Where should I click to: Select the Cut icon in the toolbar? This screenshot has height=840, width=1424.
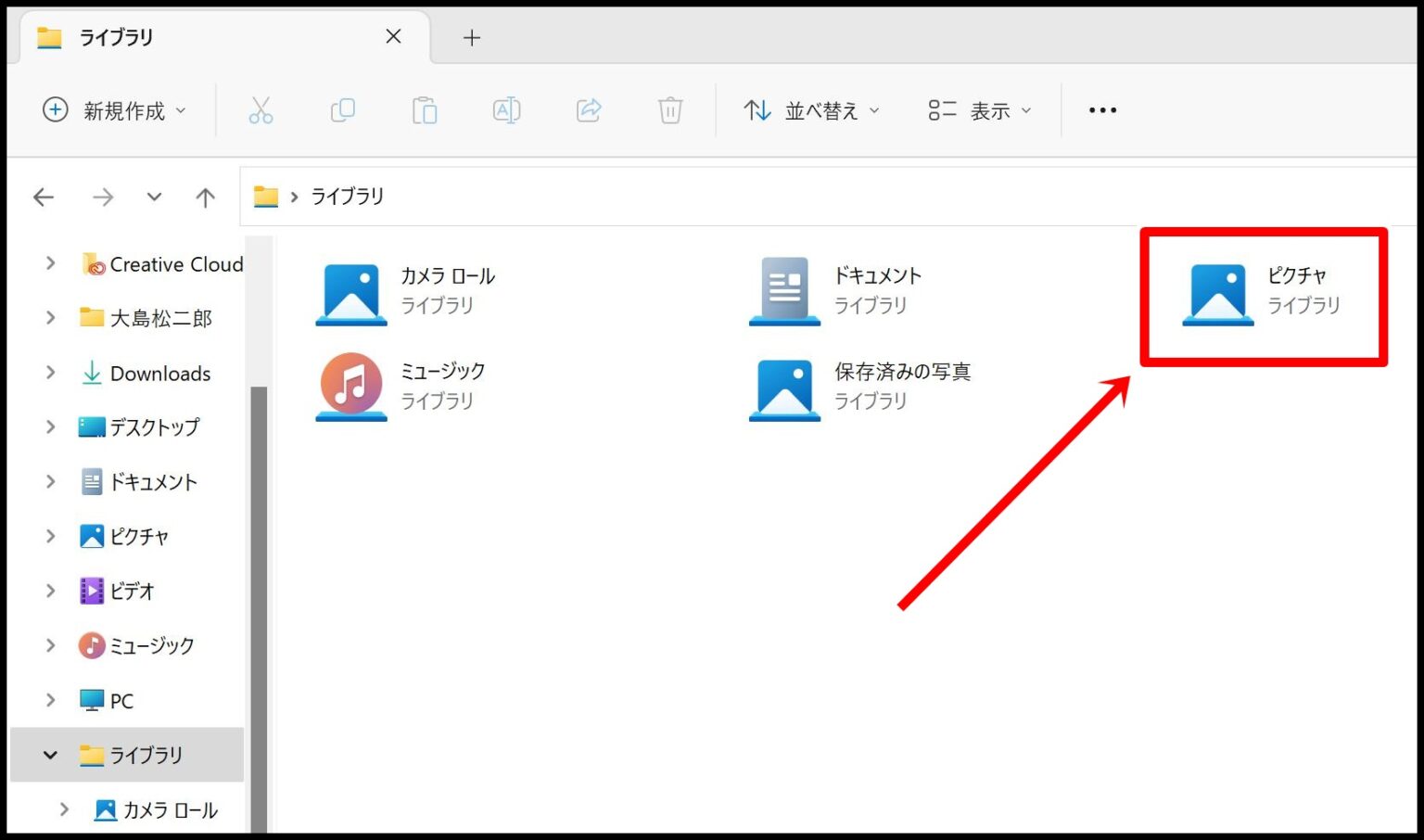point(261,109)
